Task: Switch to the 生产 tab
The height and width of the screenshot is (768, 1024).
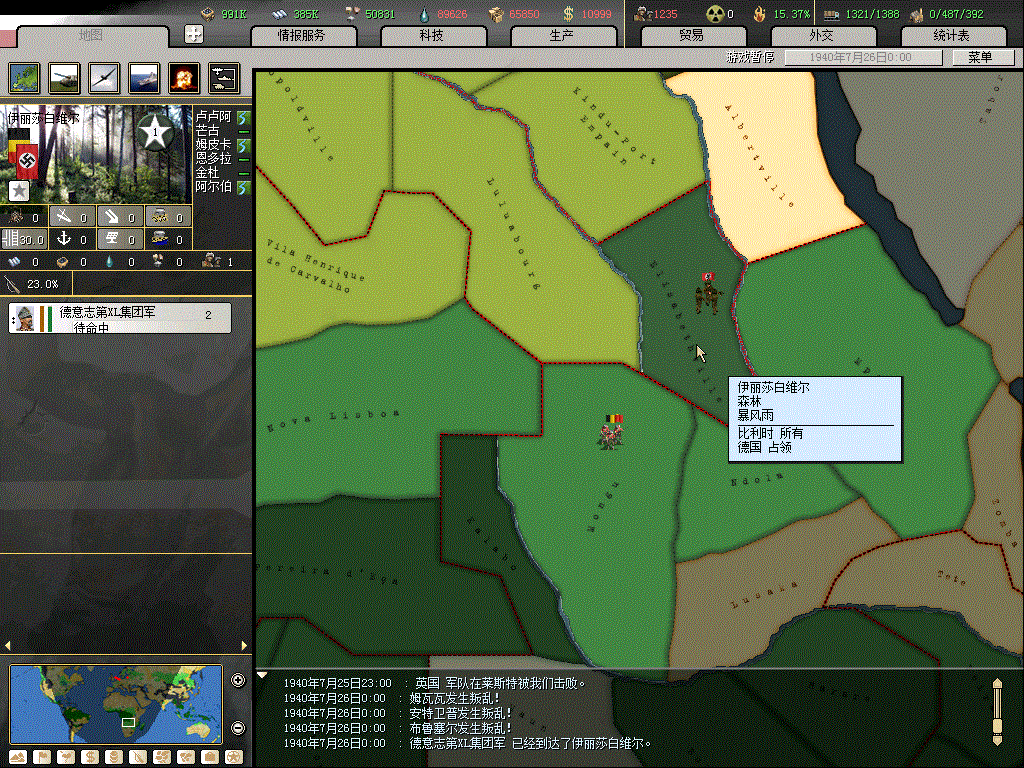Action: (x=562, y=35)
